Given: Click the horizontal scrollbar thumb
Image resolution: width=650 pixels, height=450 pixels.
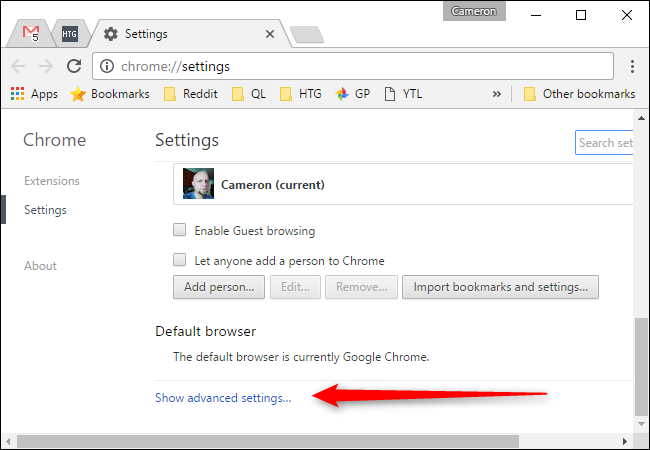Looking at the screenshot, I should [268, 441].
